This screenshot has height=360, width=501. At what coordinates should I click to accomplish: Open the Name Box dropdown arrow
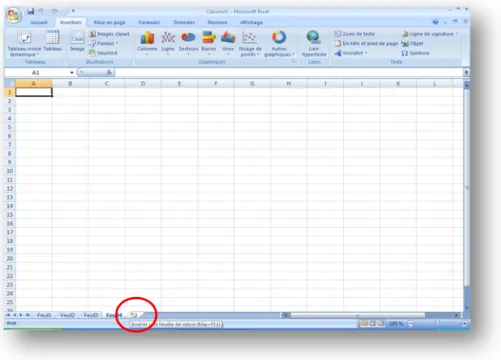[72, 72]
